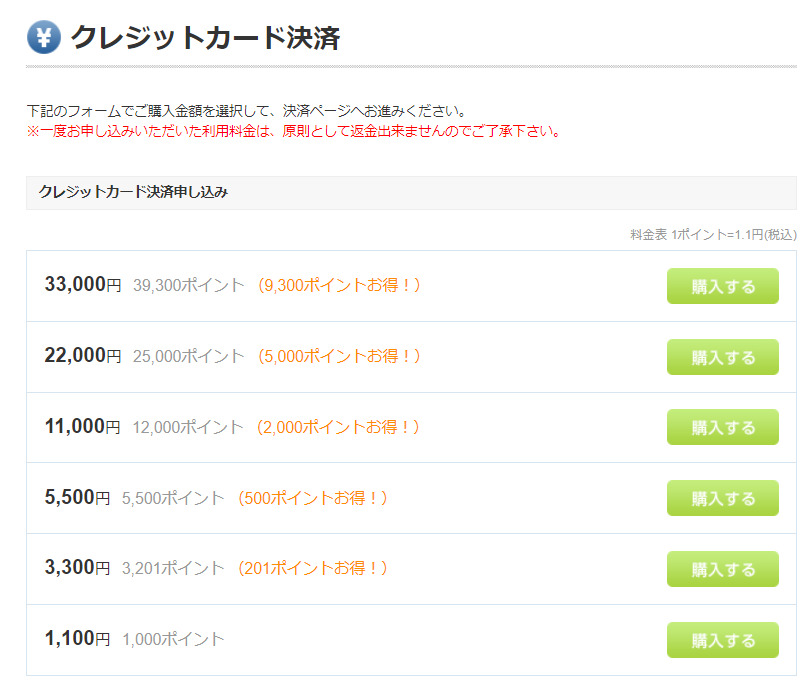Click the 22,000円 price label
Screen dimensions: 808x685
83,356
